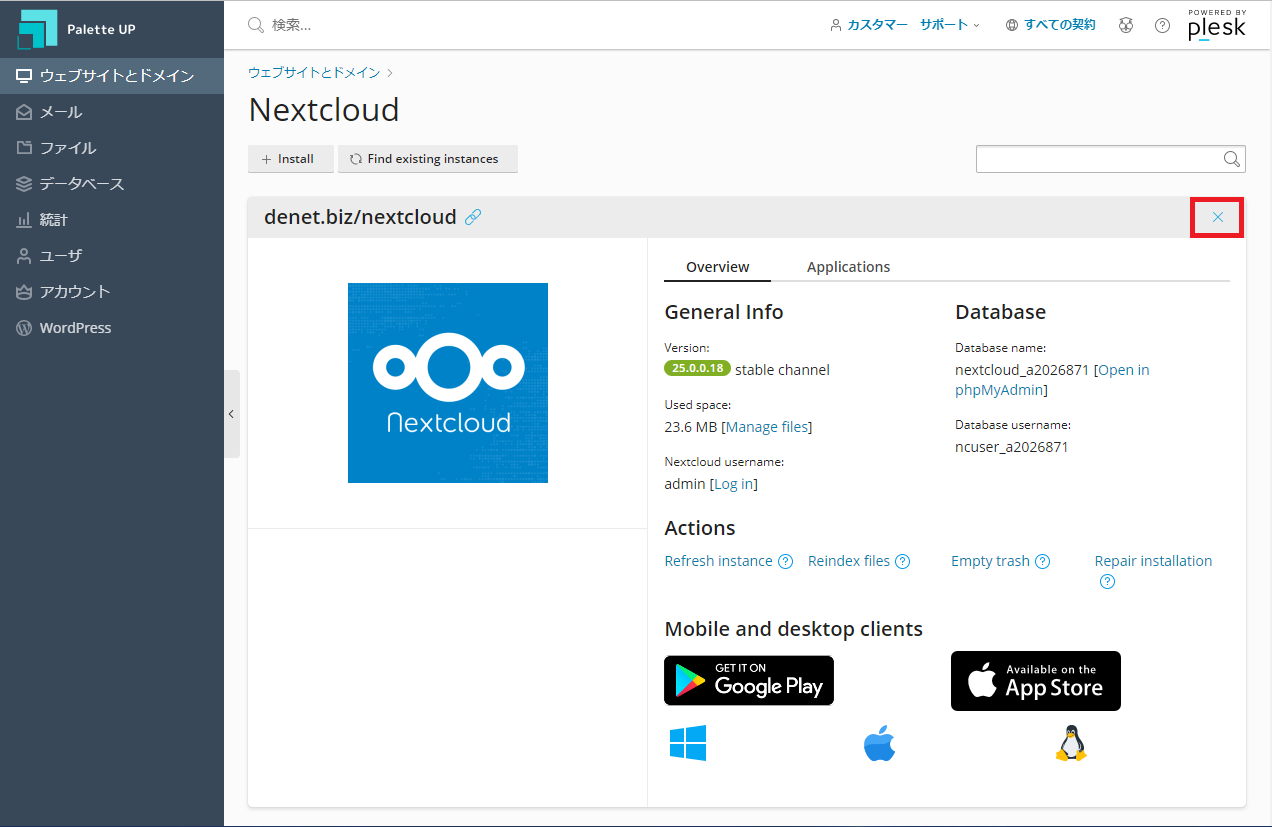Click the Plesk logo
The width and height of the screenshot is (1272, 827).
pos(1217,25)
